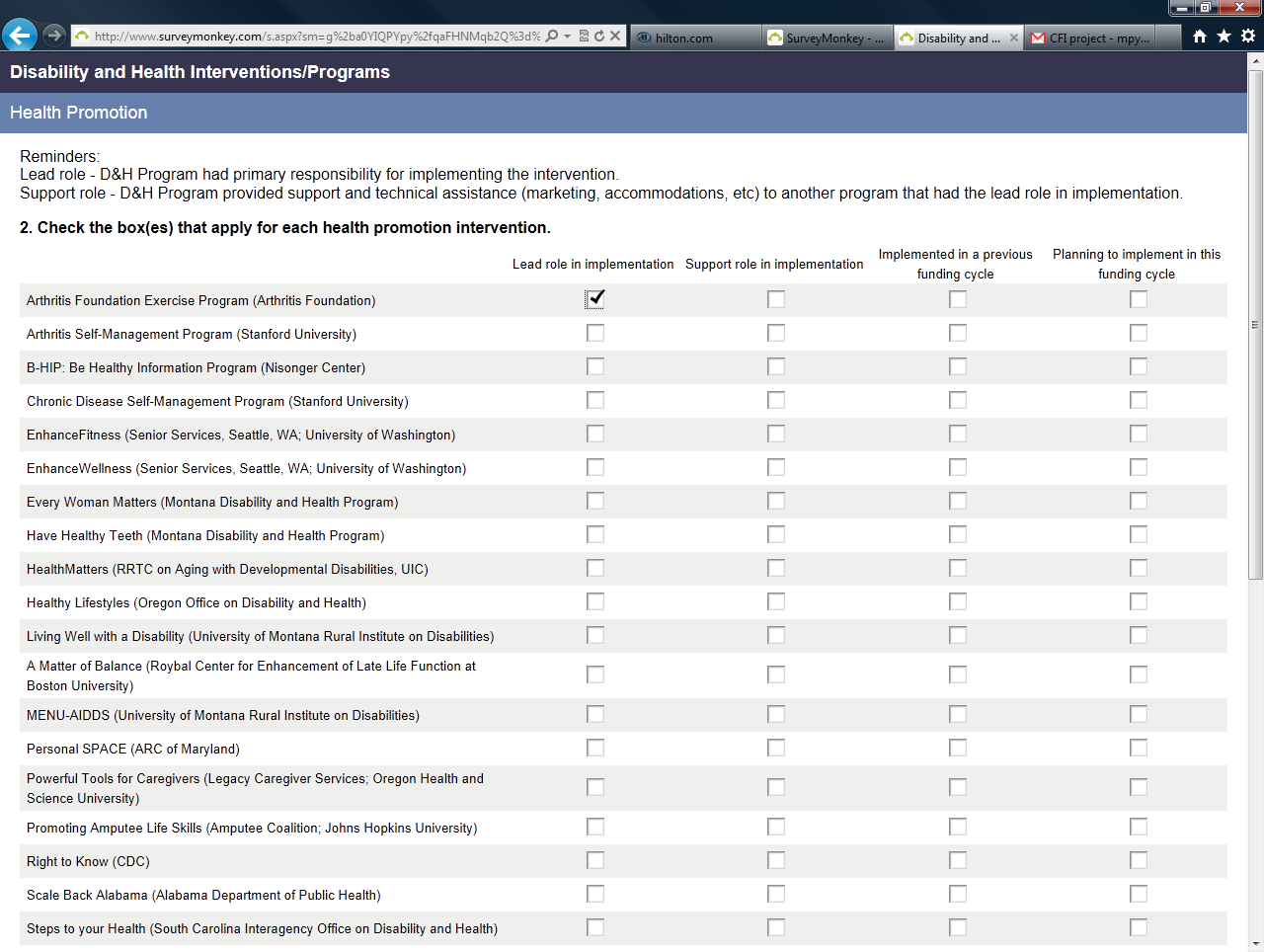
Task: Check previous funding cycle for Every Woman Matters
Action: pos(958,501)
